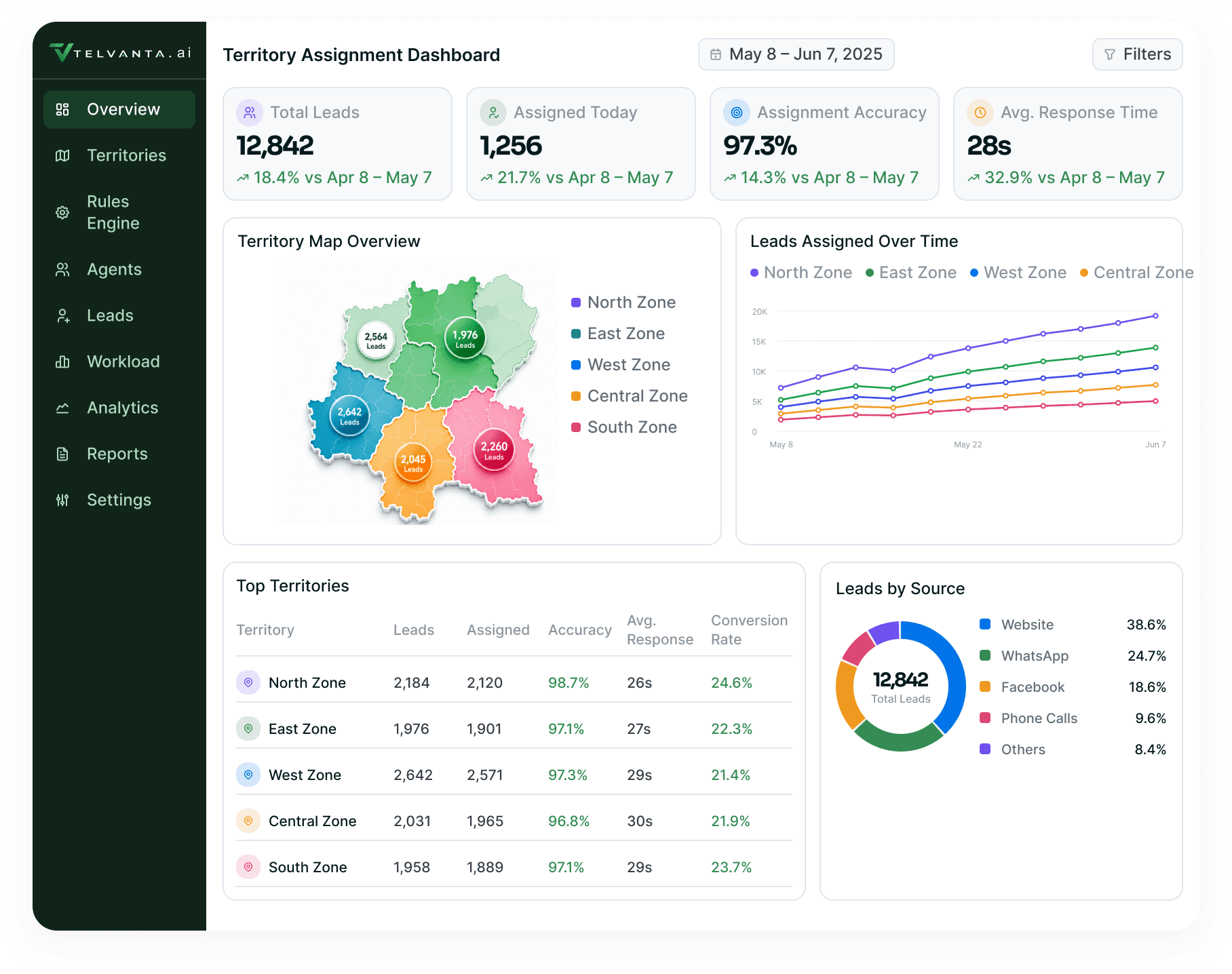Click the West Zone row pin icon
The height and width of the screenshot is (974, 1232).
(248, 775)
